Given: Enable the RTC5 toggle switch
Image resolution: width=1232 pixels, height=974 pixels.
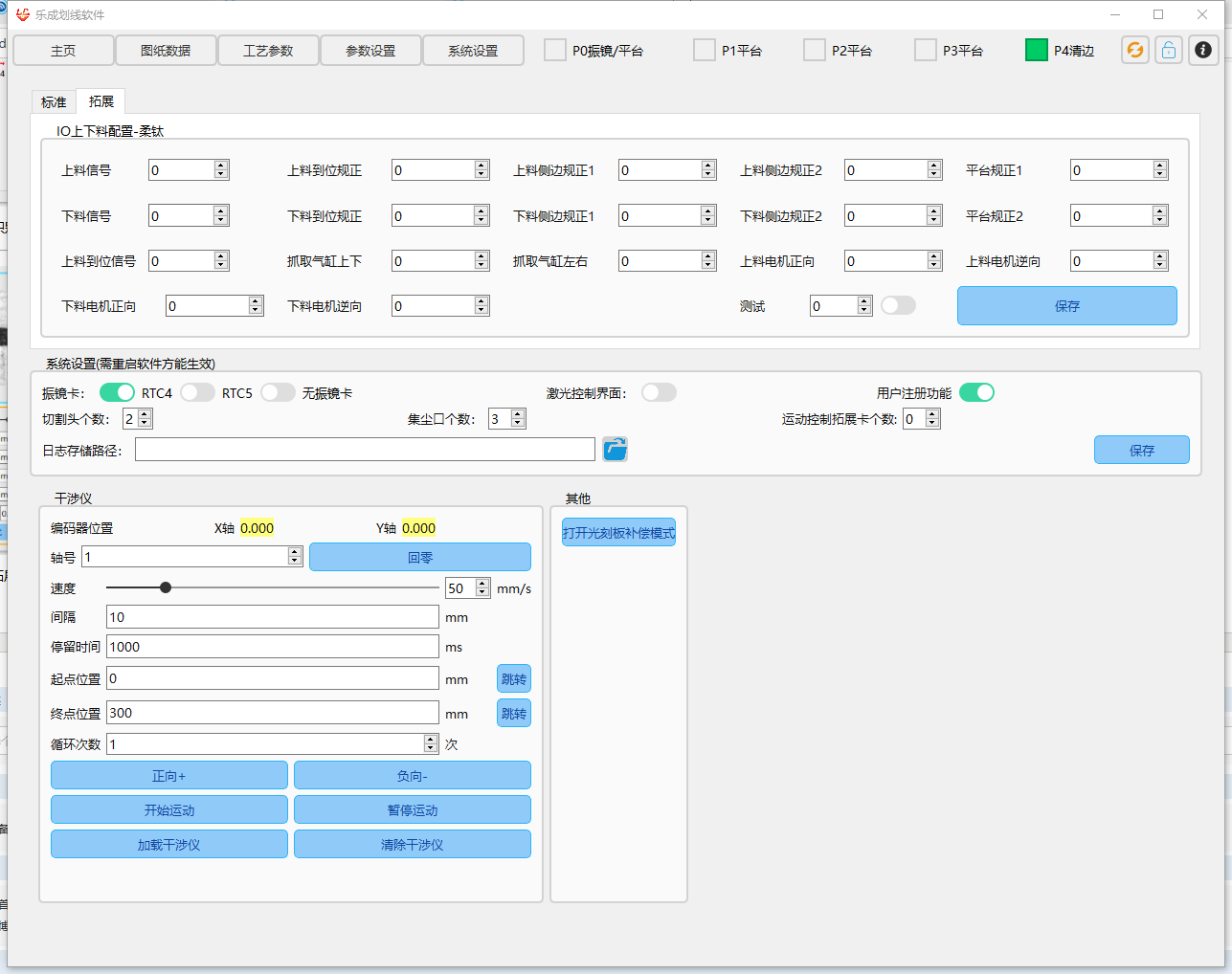Looking at the screenshot, I should [x=197, y=392].
